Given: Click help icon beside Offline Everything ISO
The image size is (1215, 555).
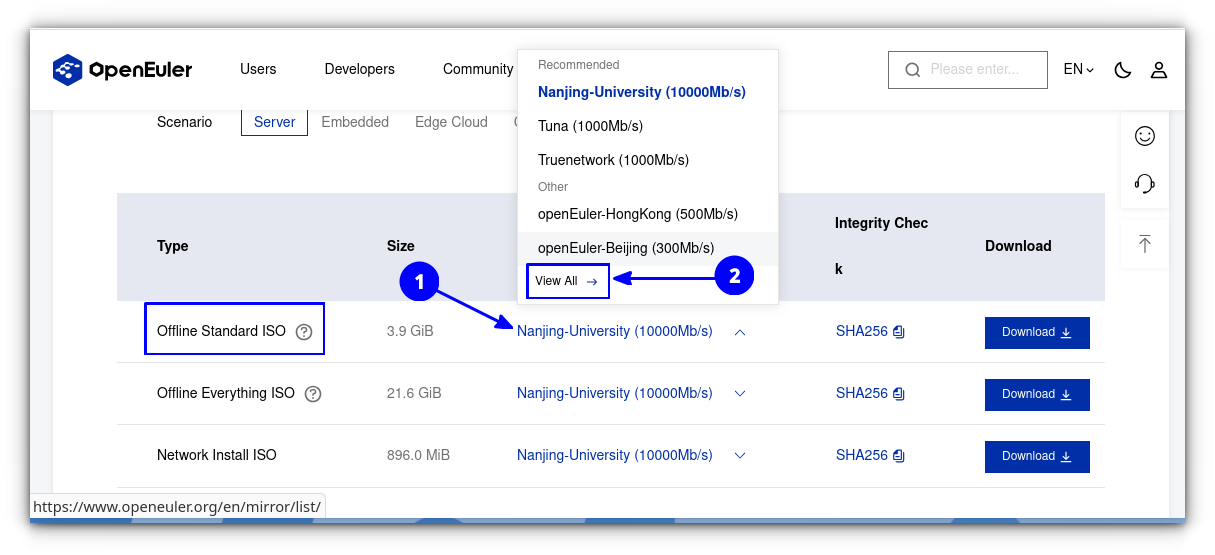Looking at the screenshot, I should point(313,394).
